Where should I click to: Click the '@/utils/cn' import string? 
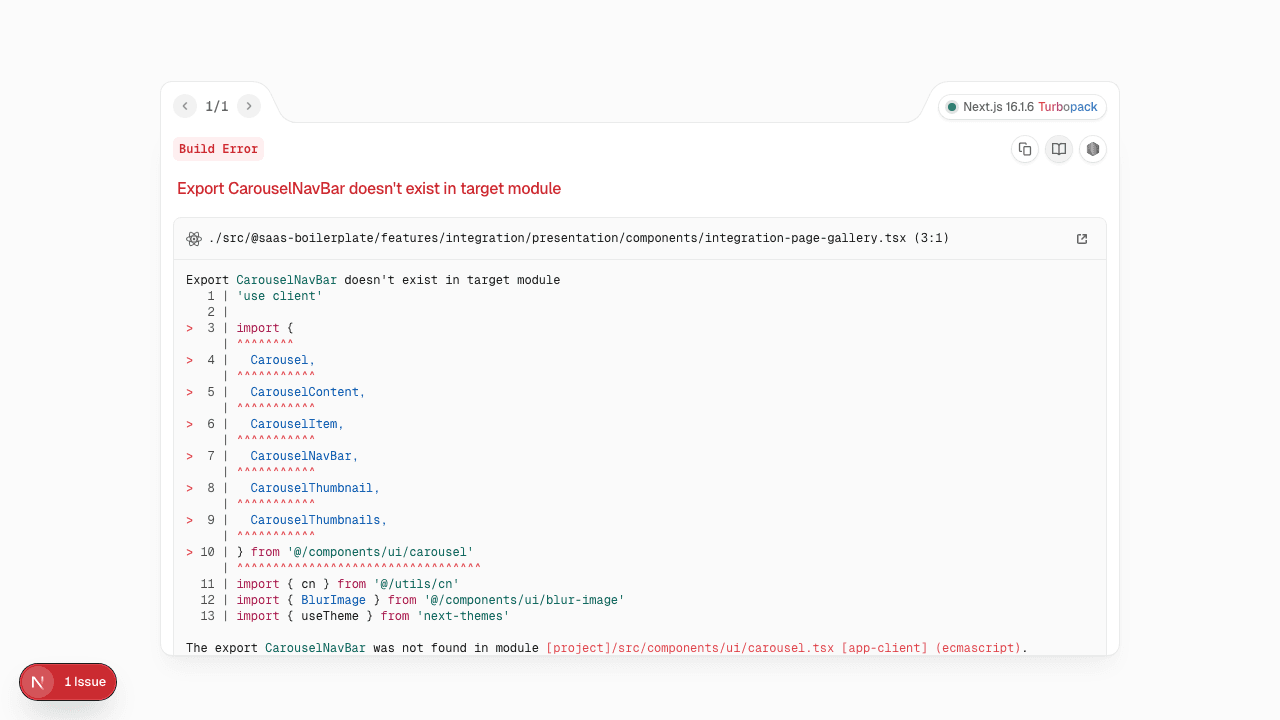tap(416, 584)
